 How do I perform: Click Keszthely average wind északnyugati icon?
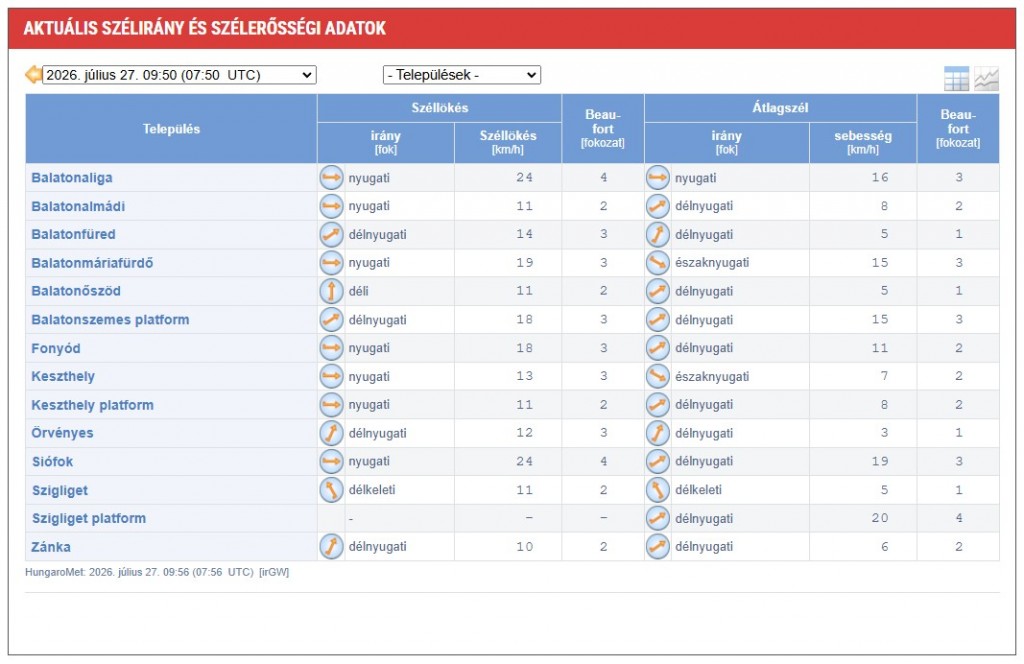(658, 376)
